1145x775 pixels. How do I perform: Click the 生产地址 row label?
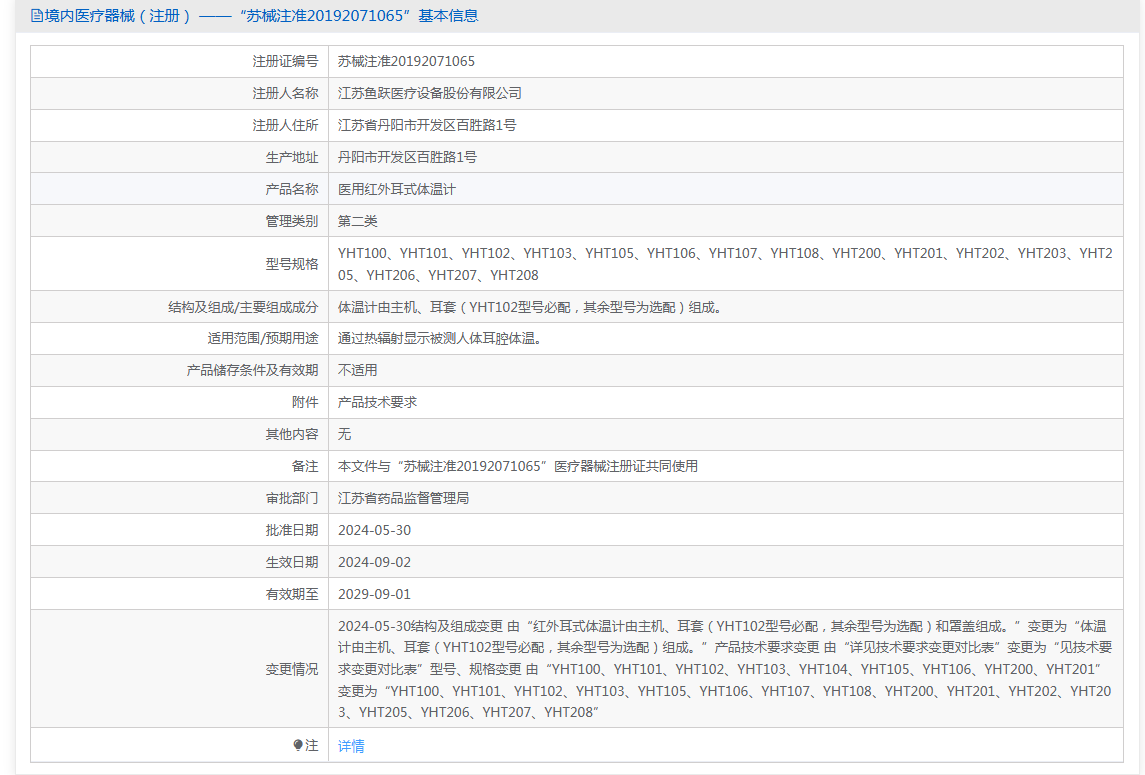click(292, 158)
